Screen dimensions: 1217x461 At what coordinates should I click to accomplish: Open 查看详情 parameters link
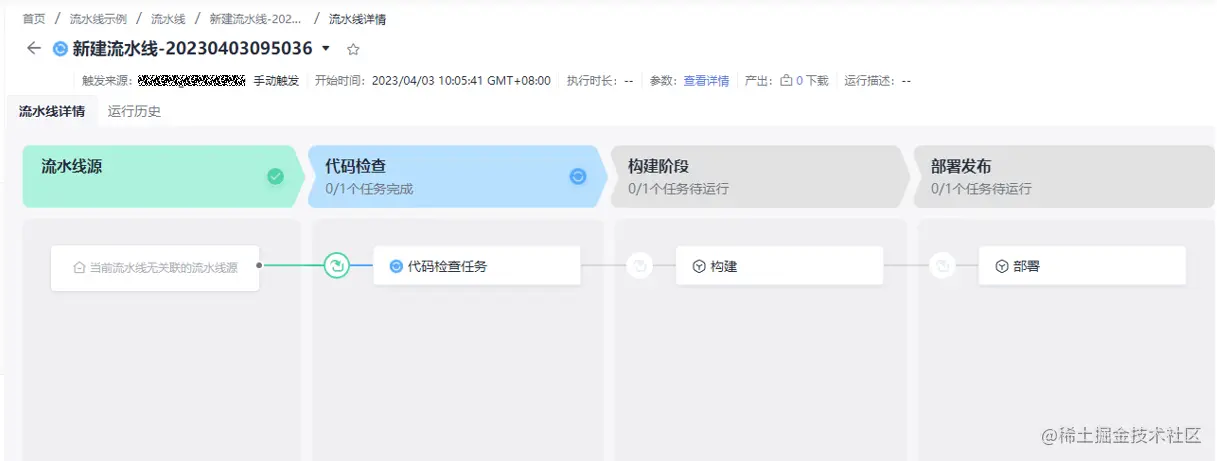coord(706,81)
